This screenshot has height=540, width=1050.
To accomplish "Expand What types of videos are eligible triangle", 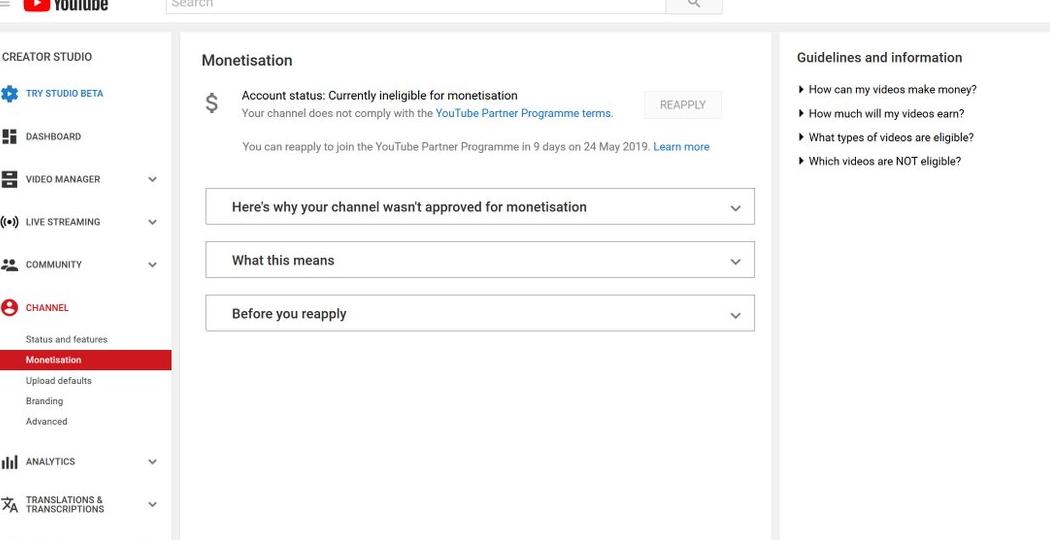I will tap(801, 137).
